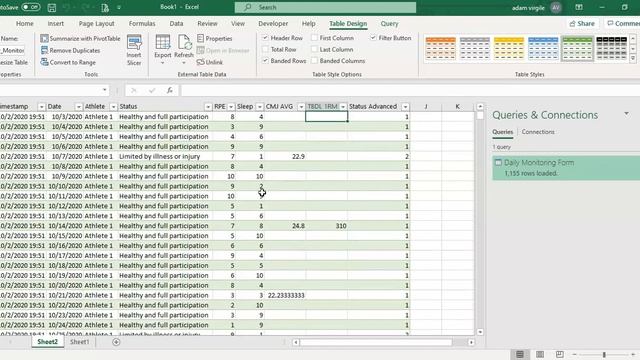Click the Export table icon

162,42
